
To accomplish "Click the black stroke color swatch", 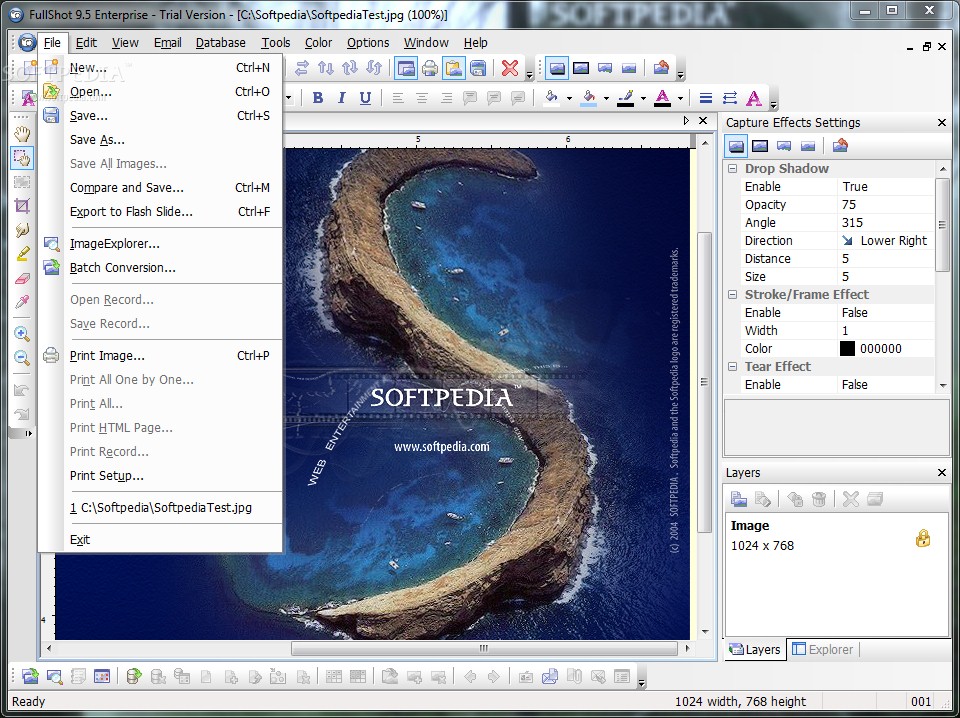I will [x=847, y=349].
